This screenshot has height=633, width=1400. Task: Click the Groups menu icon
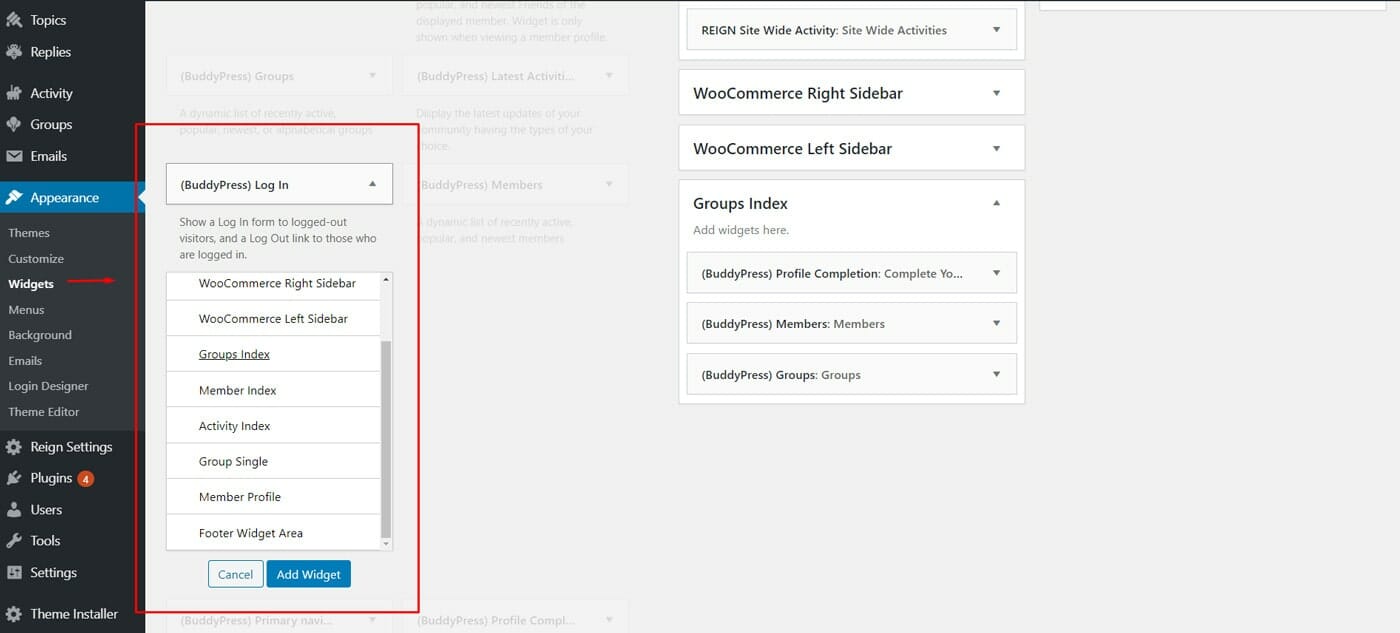14,125
